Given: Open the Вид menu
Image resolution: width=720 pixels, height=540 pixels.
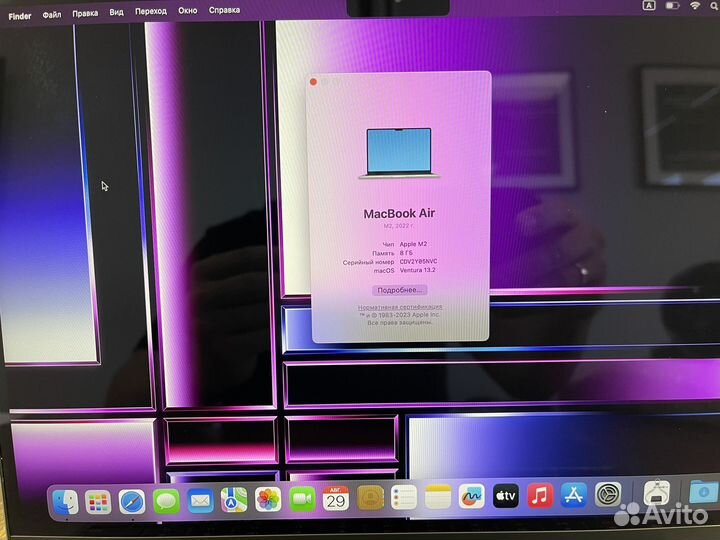Looking at the screenshot, I should click(116, 12).
